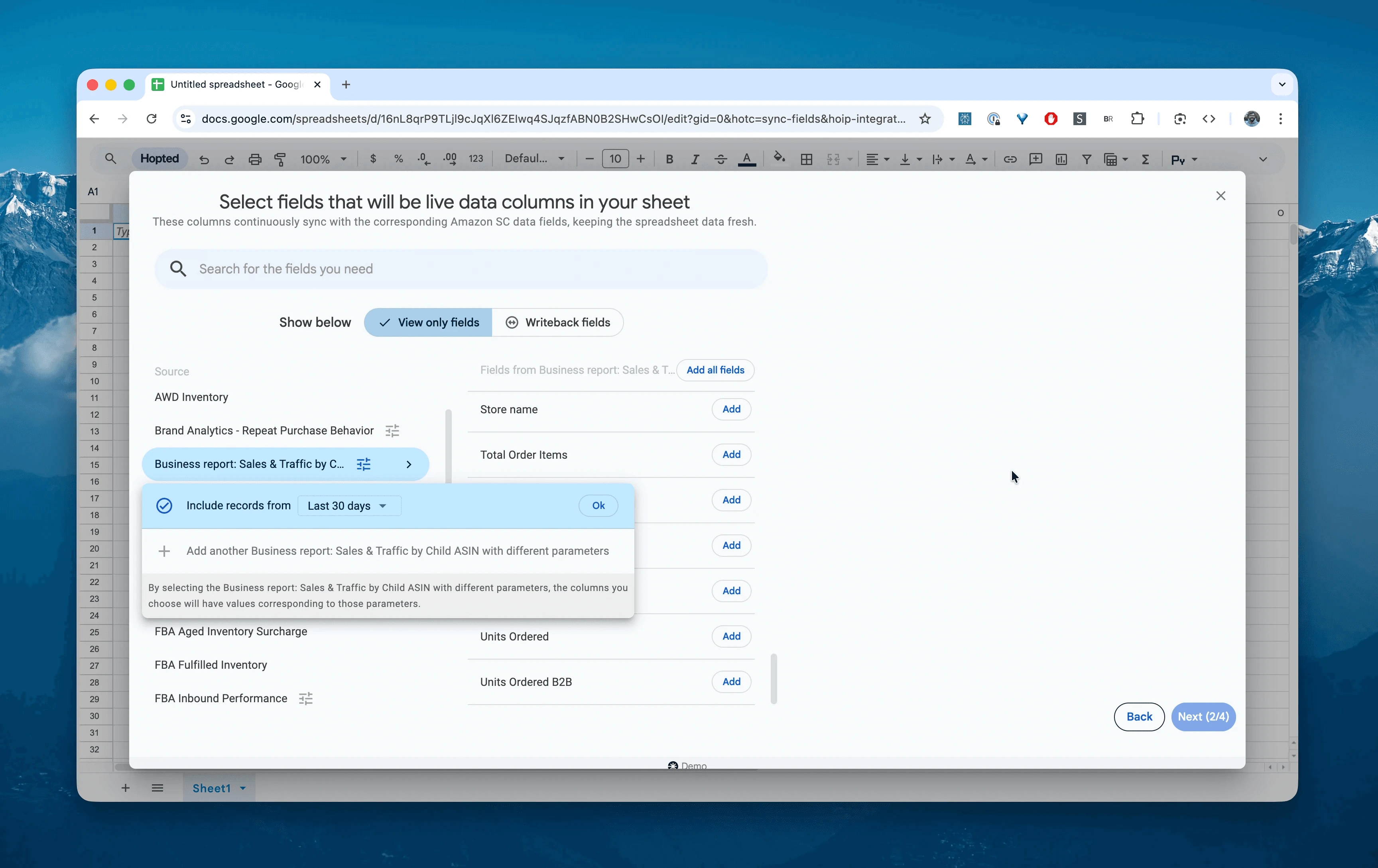Click the Borders icon
The width and height of the screenshot is (1378, 868).
[806, 159]
